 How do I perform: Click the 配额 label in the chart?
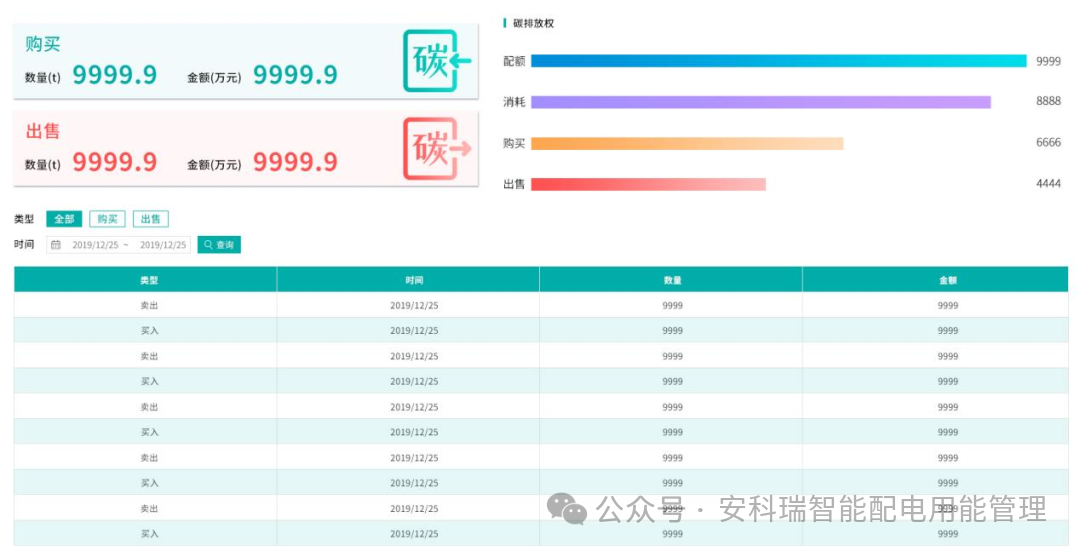point(515,61)
